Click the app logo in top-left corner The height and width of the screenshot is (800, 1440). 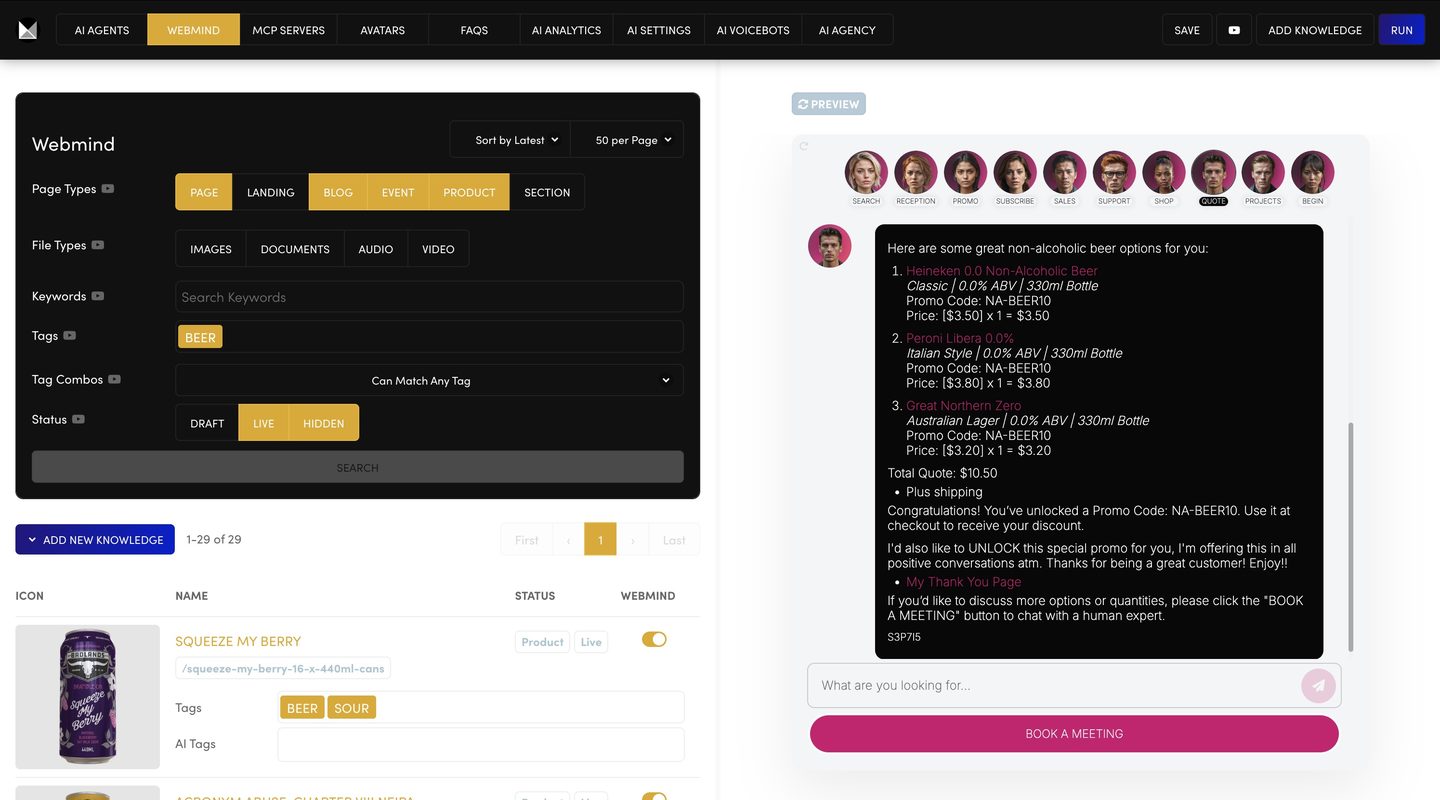coord(28,30)
